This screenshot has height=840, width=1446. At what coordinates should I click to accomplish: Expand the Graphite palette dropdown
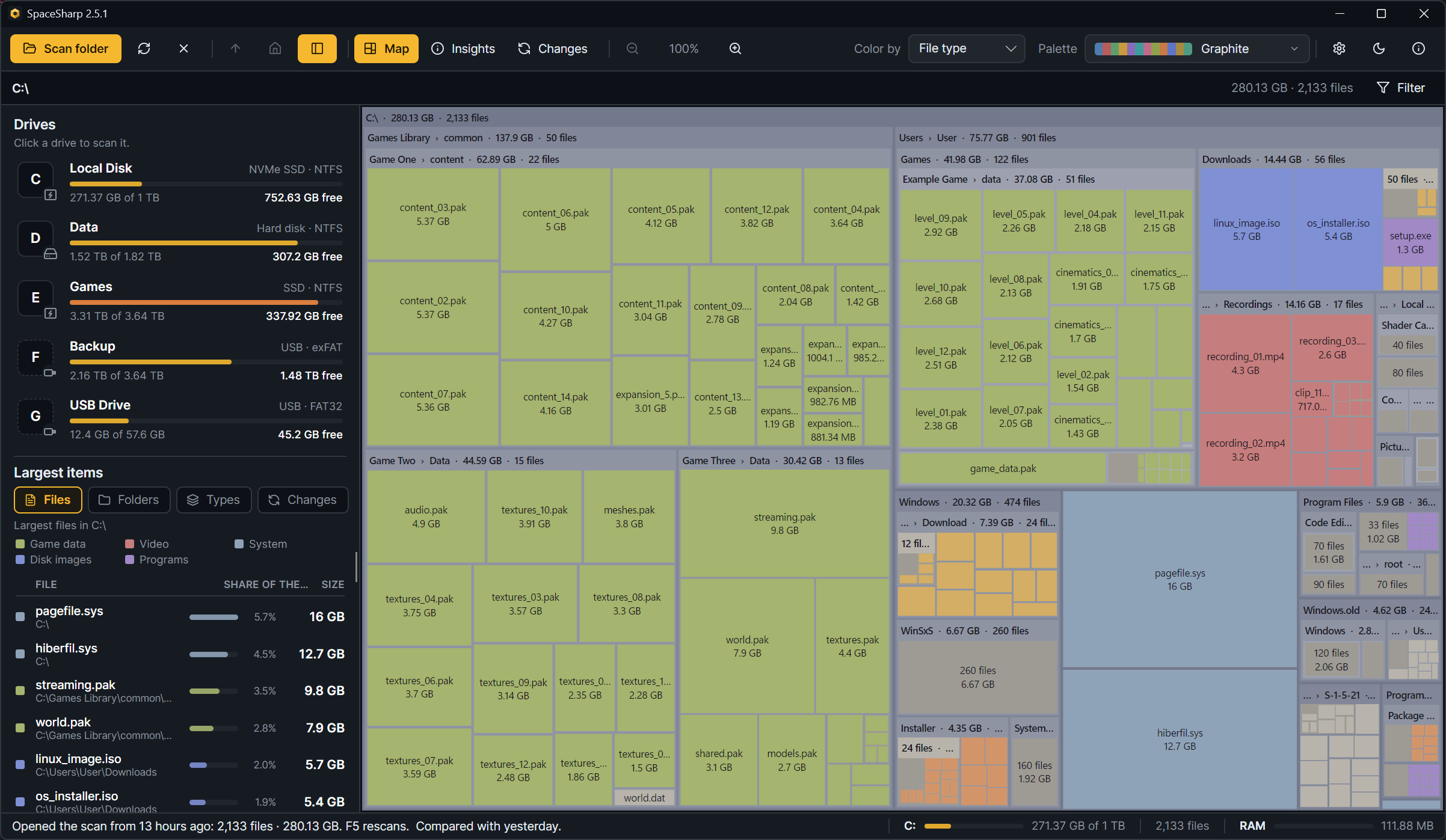point(1197,49)
